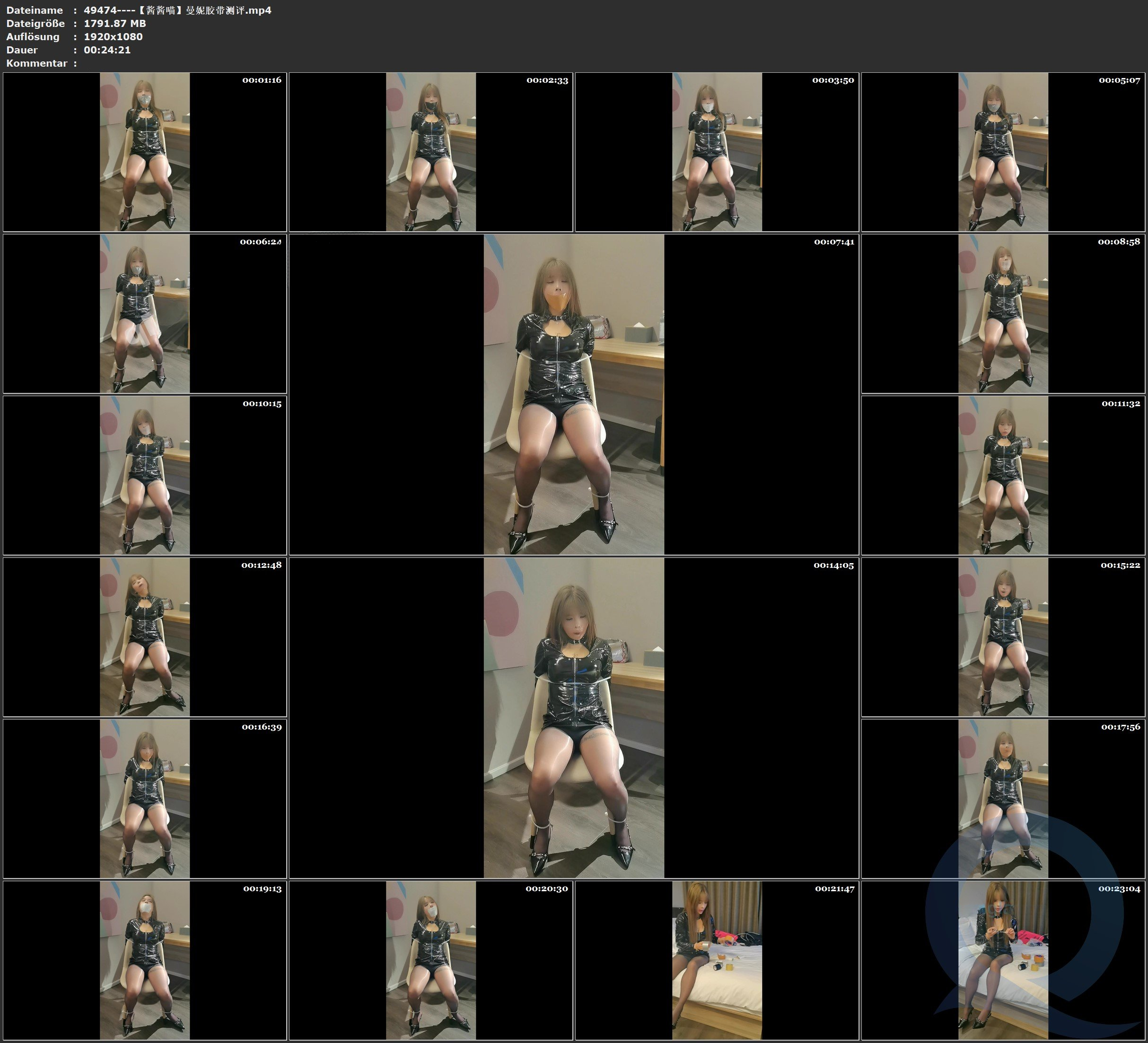Open the bed scene thumbnail at 00:21:47

(716, 960)
